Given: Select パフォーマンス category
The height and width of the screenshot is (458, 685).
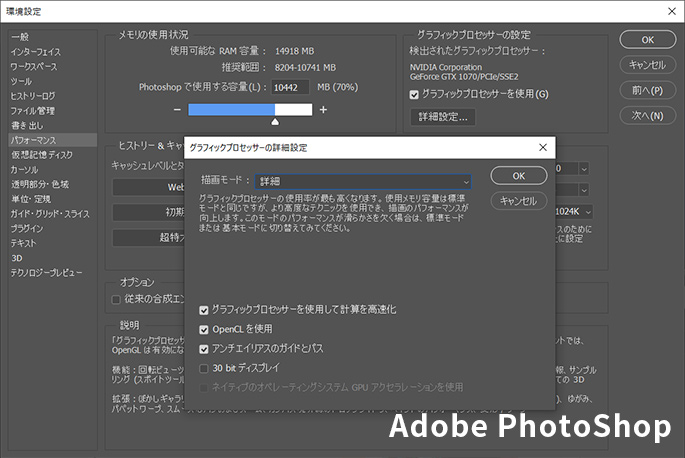Looking at the screenshot, I should point(52,140).
